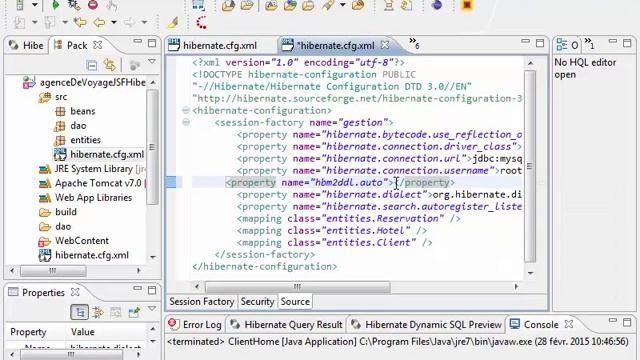Select the src source folder in the tree
640x360 pixels.
[53, 97]
